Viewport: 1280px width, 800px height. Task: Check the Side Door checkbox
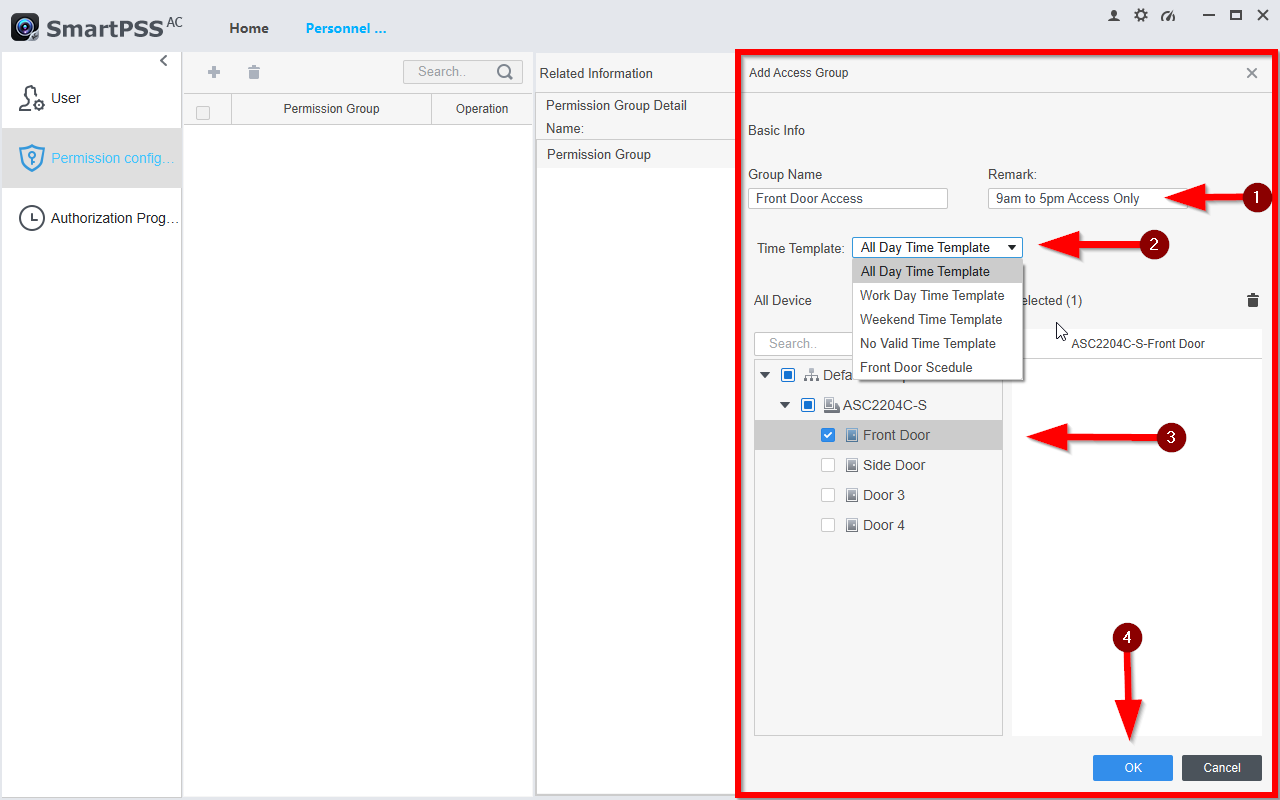[x=828, y=465]
